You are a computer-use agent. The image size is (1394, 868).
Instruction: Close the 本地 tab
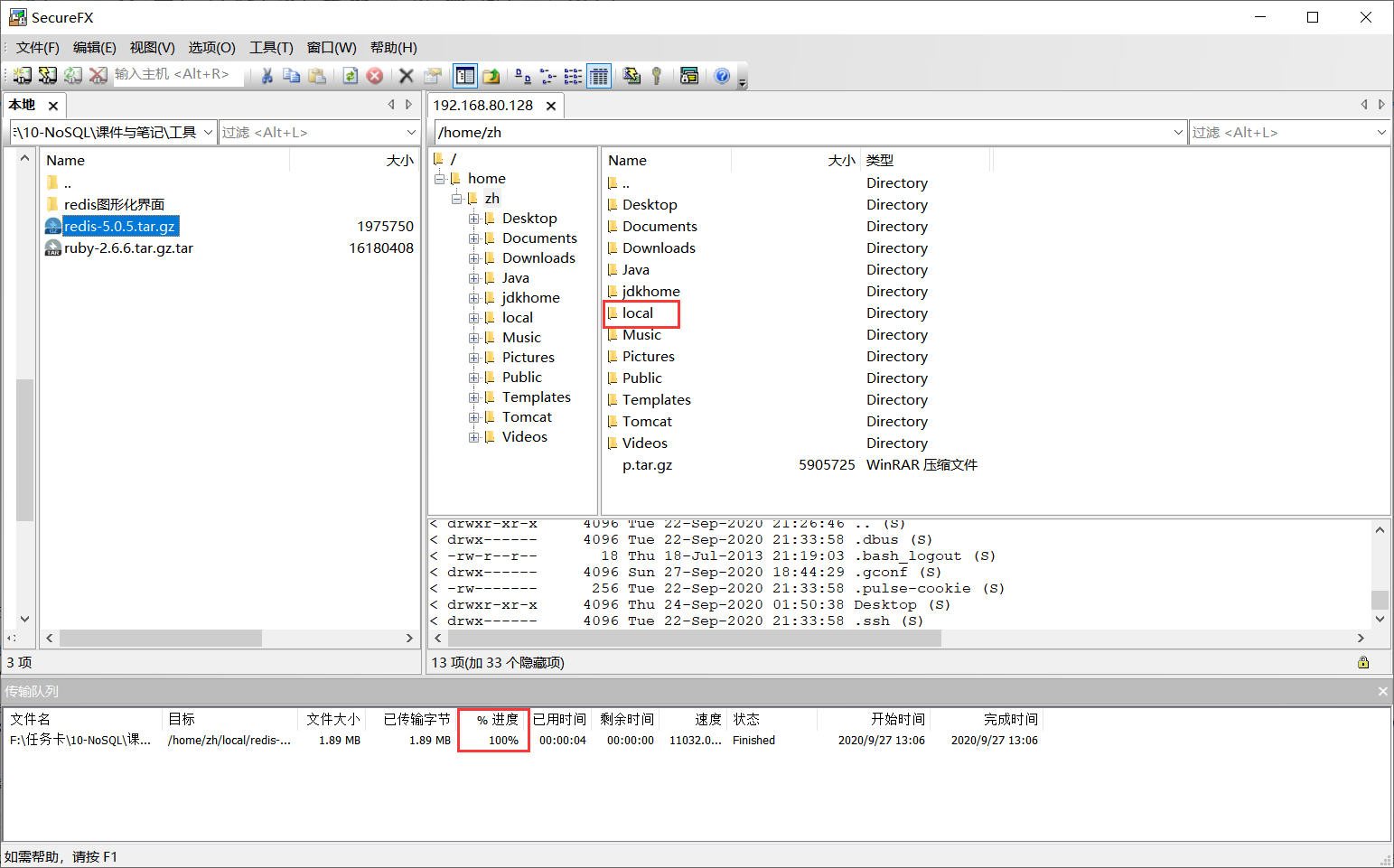click(x=53, y=106)
